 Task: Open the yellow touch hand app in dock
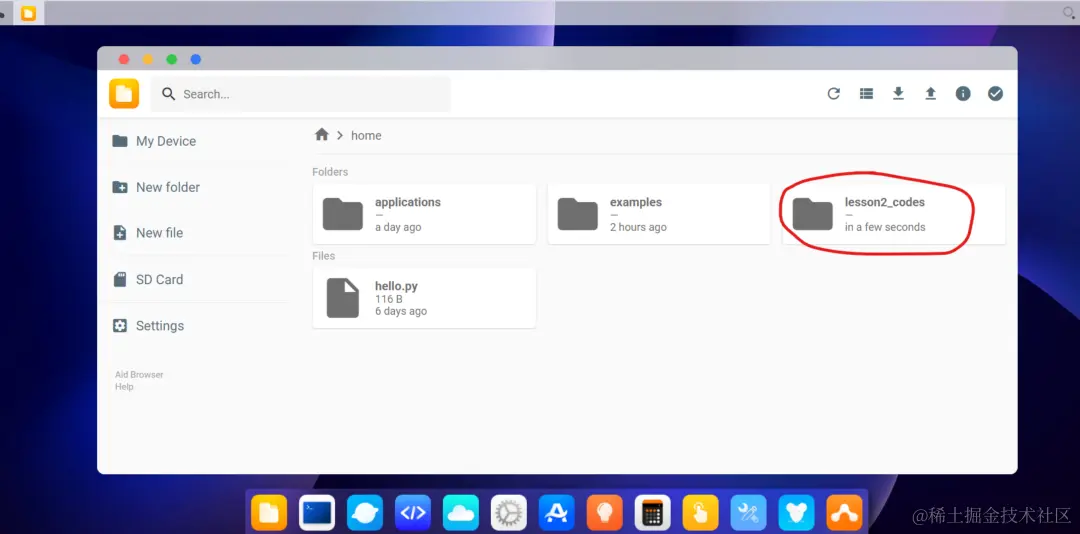700,513
